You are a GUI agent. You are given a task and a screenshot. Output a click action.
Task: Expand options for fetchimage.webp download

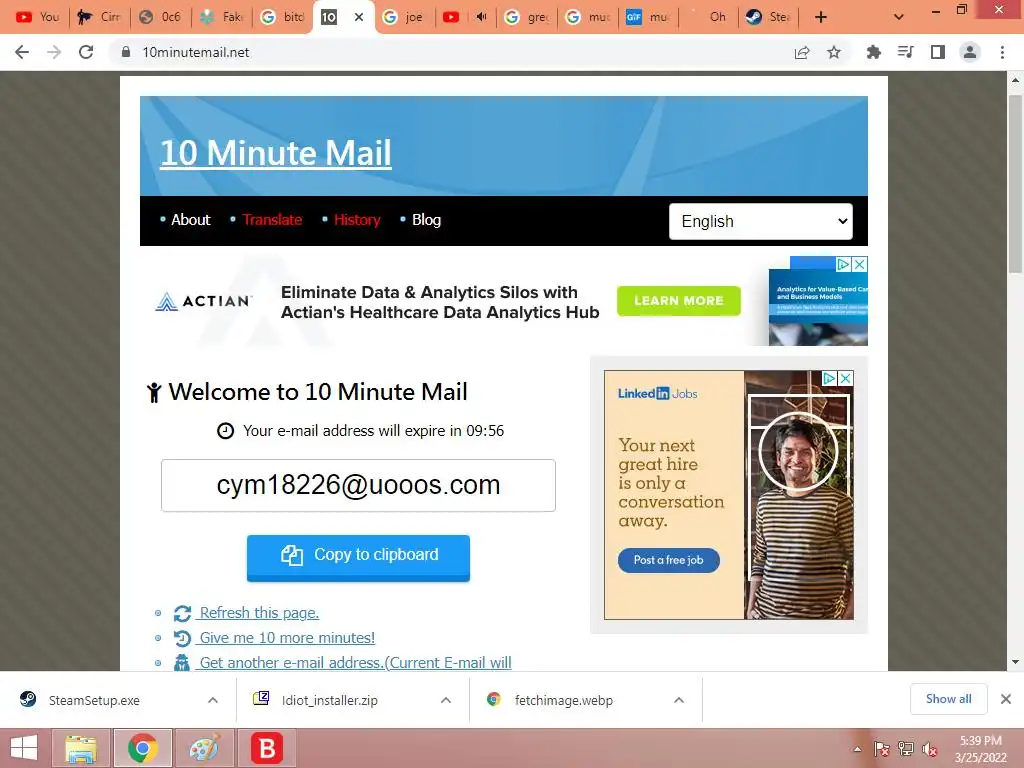click(x=679, y=700)
